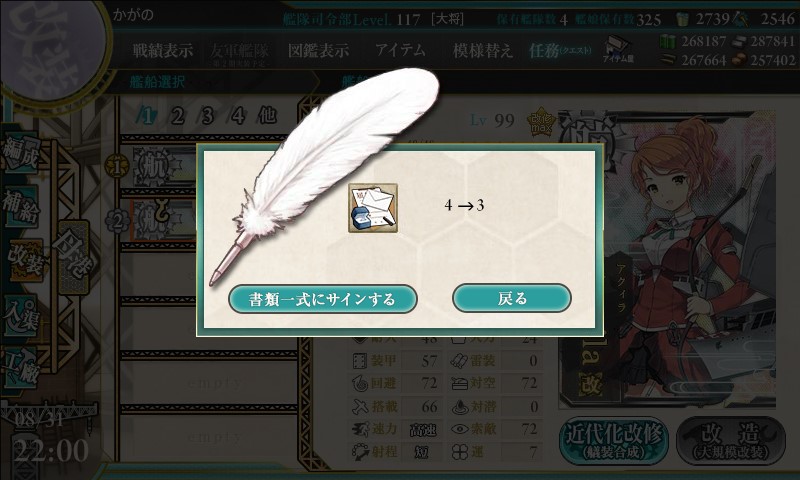Screen dimensions: 800x480
Task: Click the 母港 home port badge
Action: (73, 257)
